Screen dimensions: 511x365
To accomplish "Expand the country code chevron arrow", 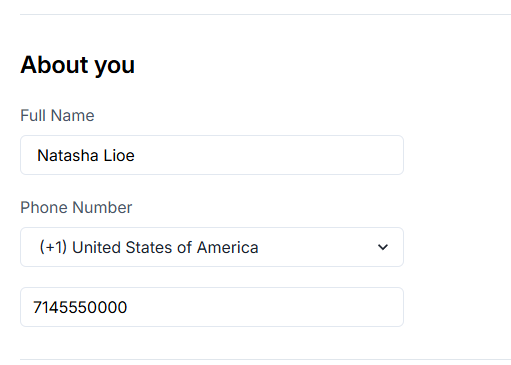I will pyautogui.click(x=383, y=247).
